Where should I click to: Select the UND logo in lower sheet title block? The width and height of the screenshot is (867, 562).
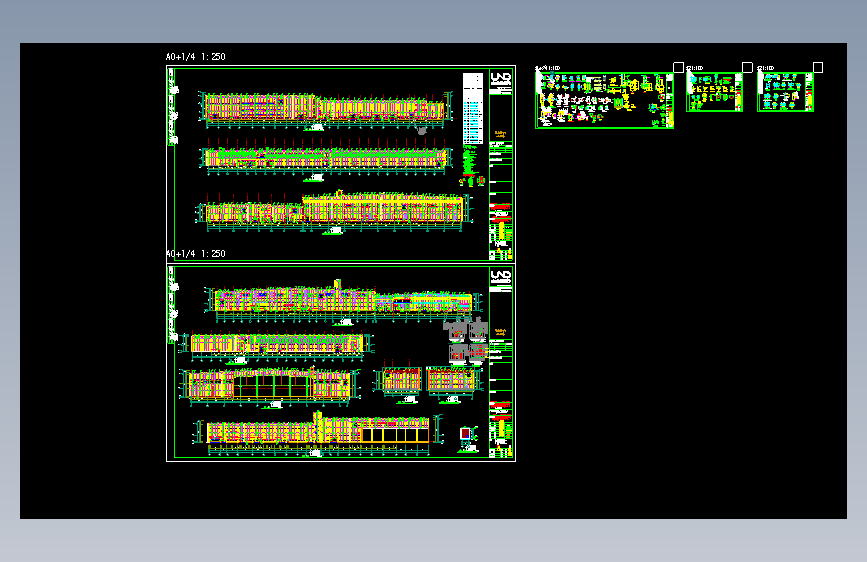point(500,276)
